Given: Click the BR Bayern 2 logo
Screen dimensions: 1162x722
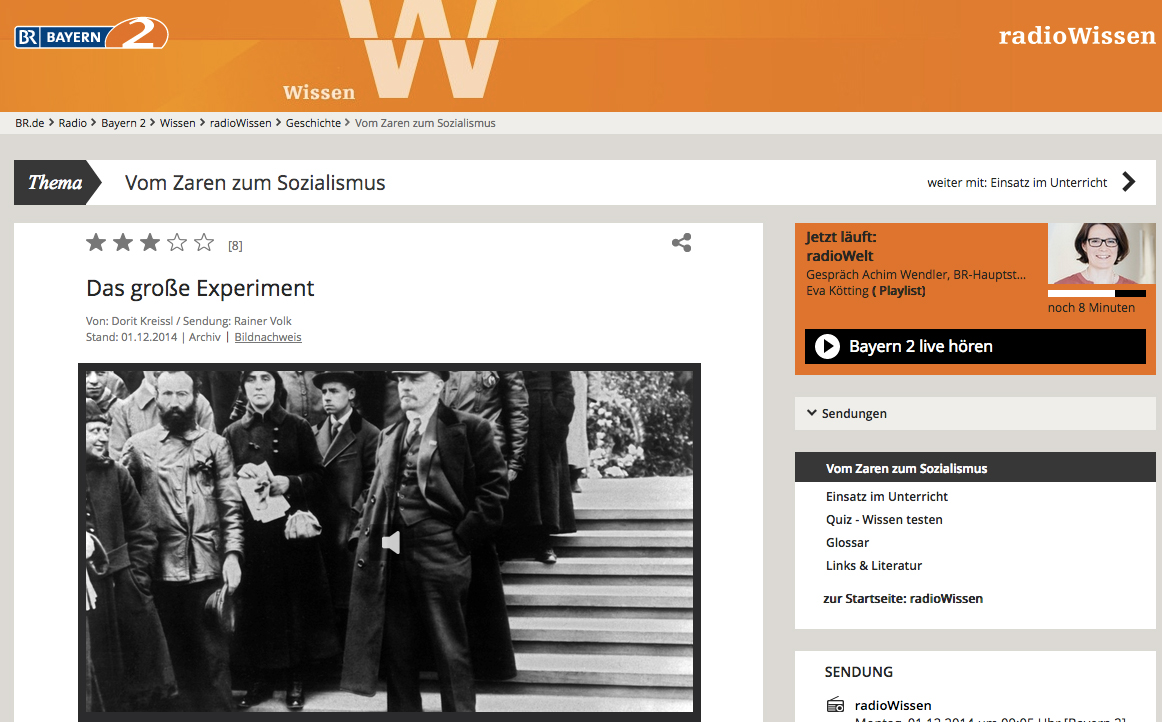Looking at the screenshot, I should point(91,35).
